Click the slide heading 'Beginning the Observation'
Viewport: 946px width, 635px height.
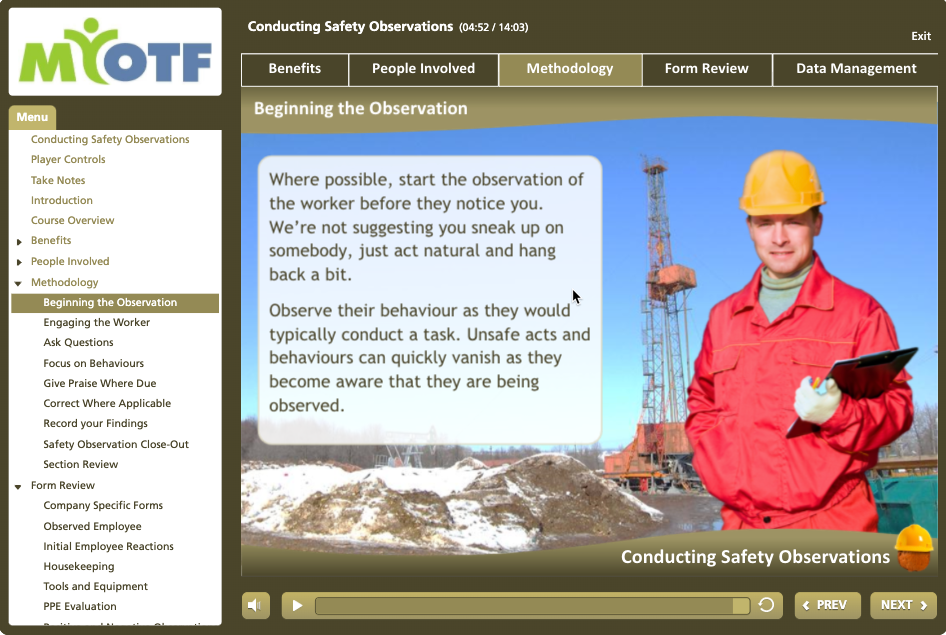point(361,109)
